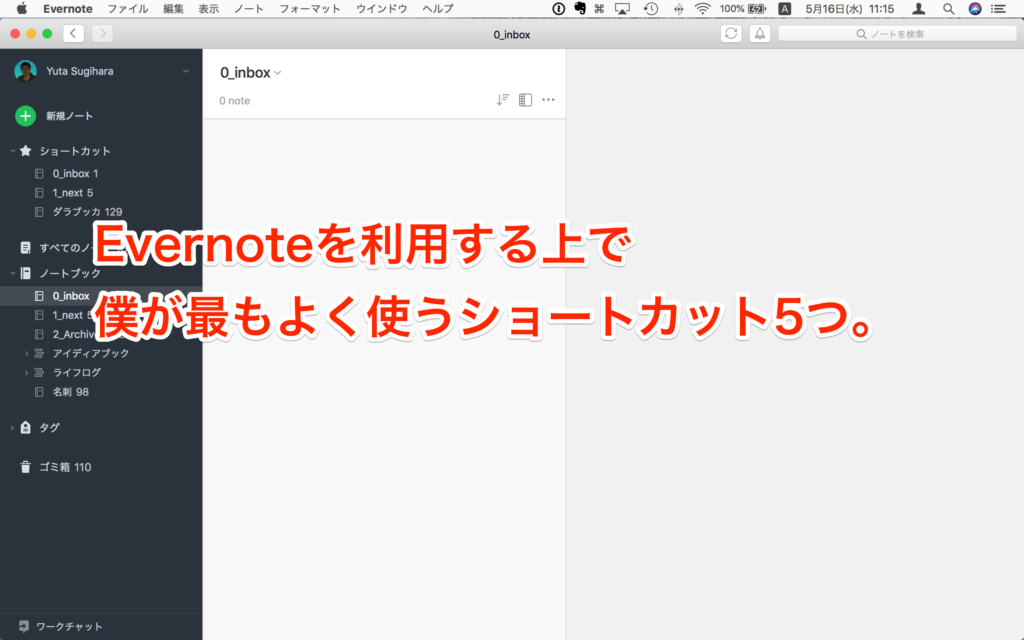Click the star icon beside ショートカット
Screen dimensions: 1024x640
tap(25, 151)
